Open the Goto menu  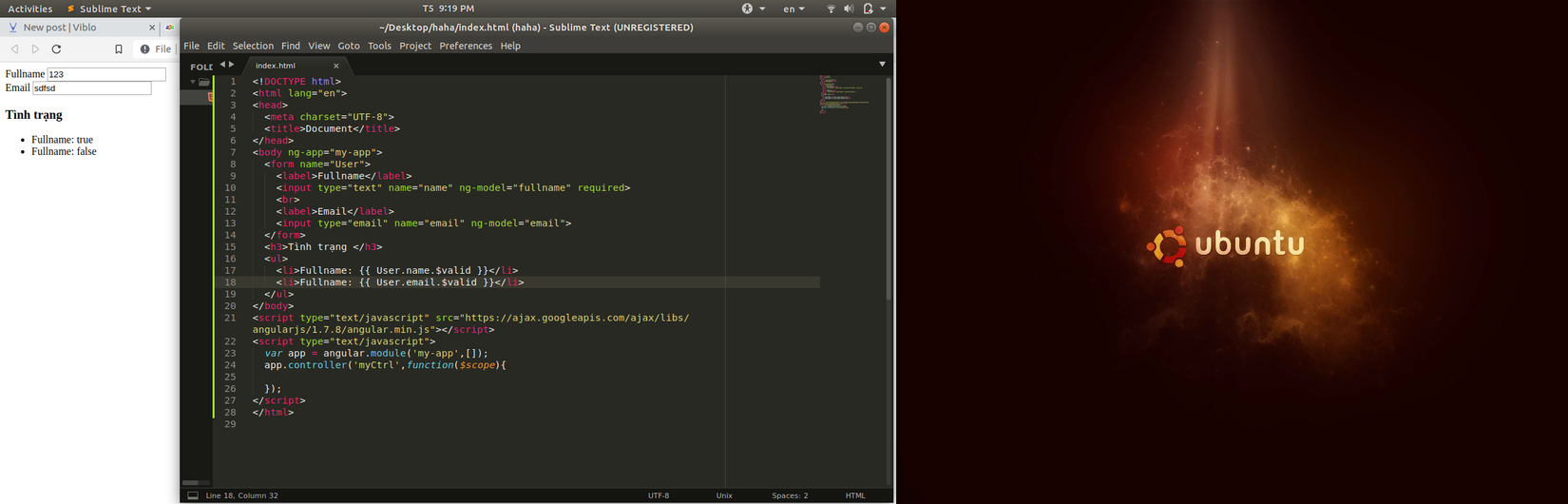349,46
